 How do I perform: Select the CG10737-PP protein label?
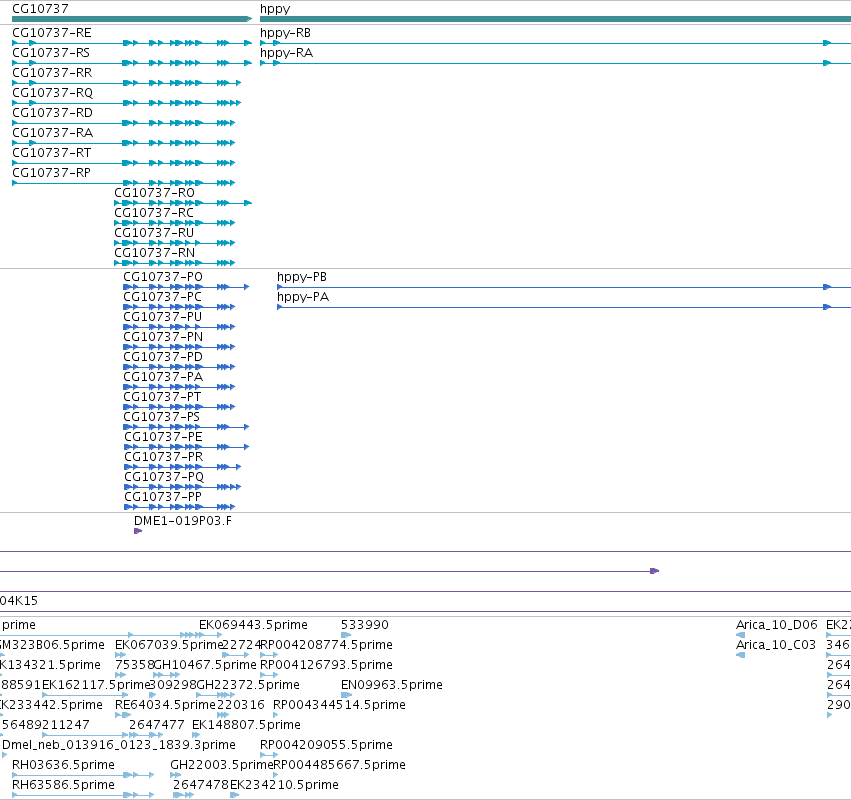163,497
